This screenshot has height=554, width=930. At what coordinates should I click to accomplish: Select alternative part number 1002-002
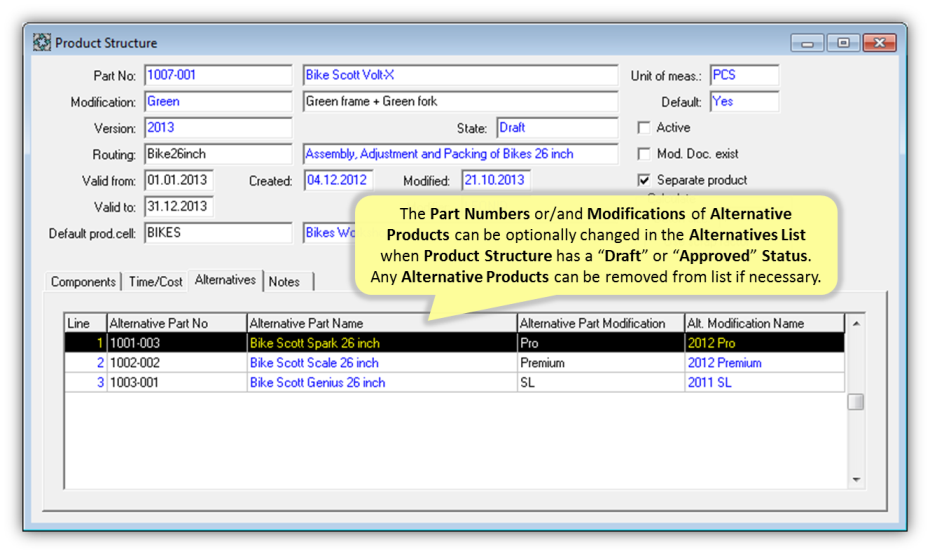pyautogui.click(x=177, y=362)
